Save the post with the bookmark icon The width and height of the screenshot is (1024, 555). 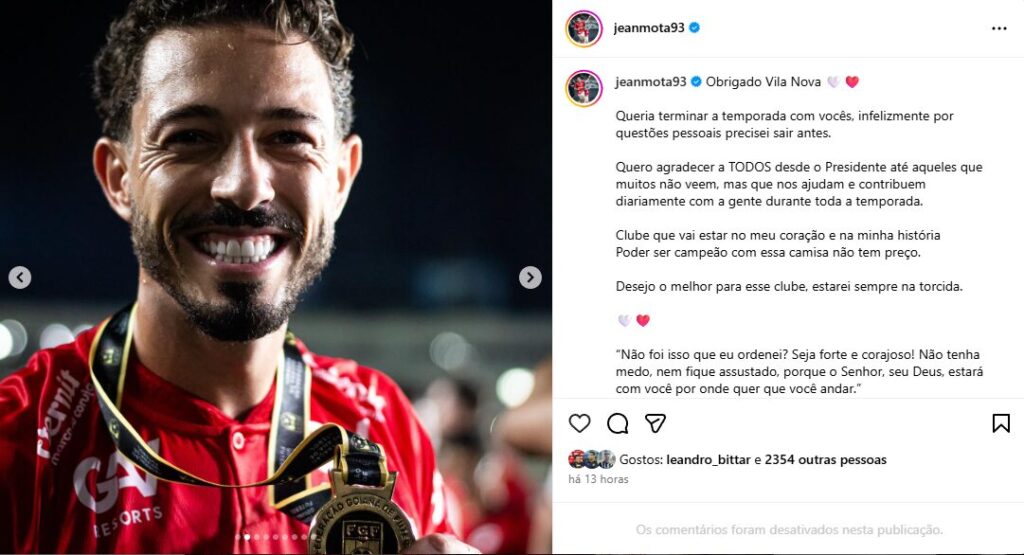1000,423
